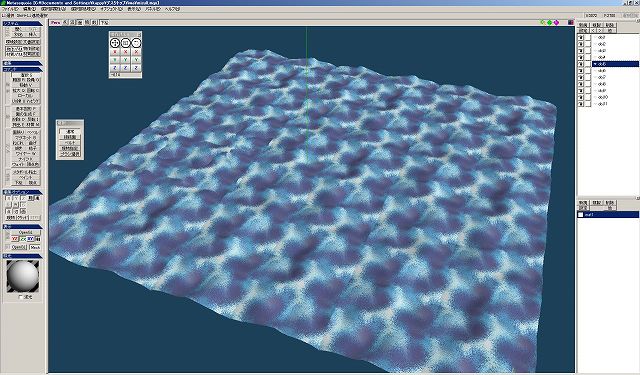Select the middle rotate view icon in floating panel
640x375 pixels.
tap(125, 42)
